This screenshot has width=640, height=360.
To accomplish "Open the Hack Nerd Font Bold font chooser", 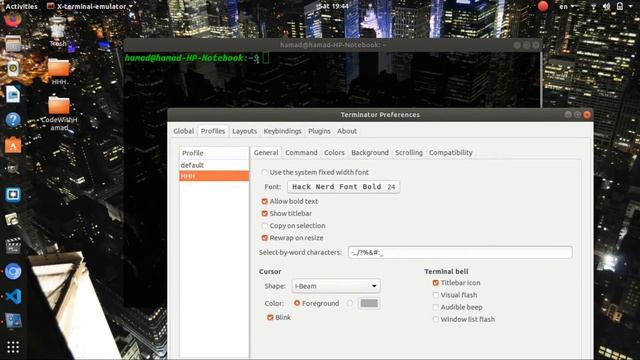I will 343,187.
